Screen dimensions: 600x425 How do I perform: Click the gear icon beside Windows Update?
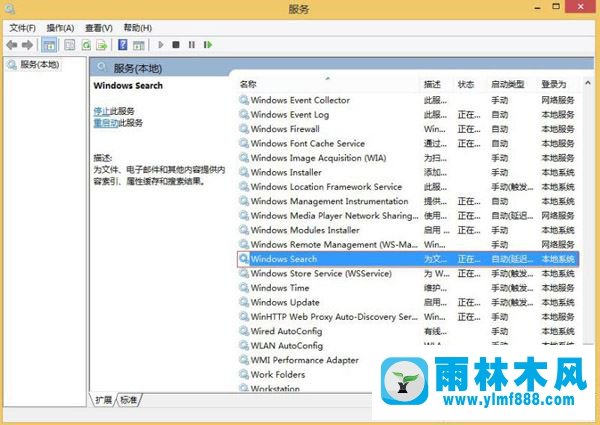coord(244,302)
